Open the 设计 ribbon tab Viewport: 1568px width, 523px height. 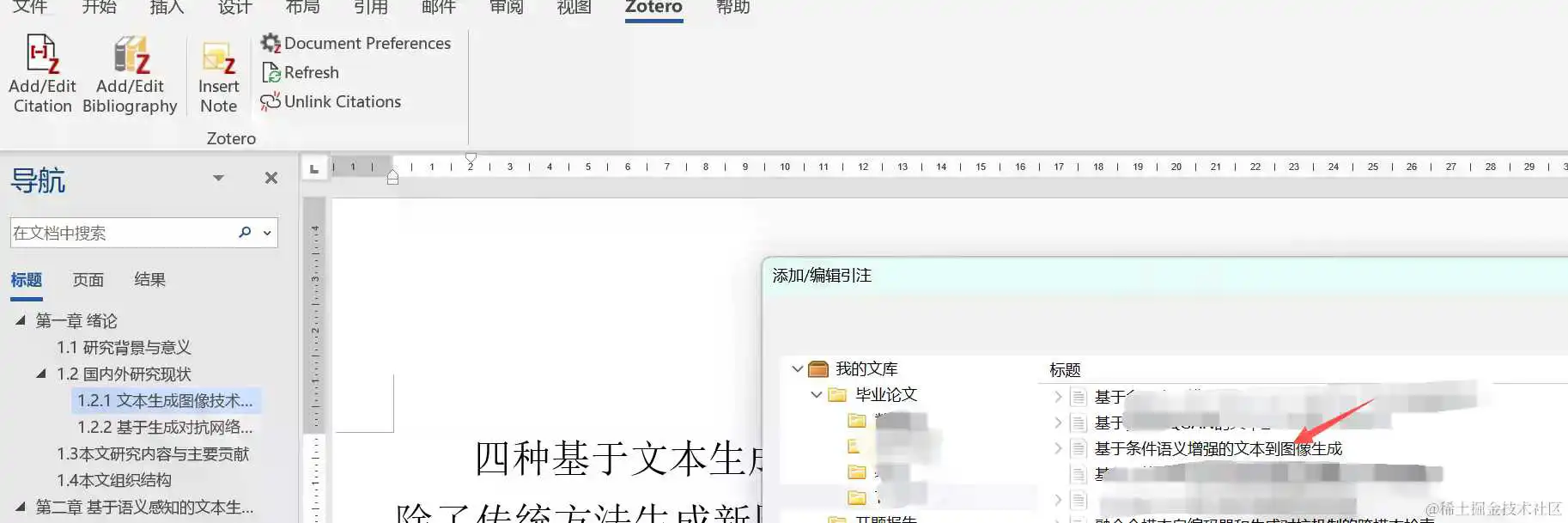click(234, 8)
